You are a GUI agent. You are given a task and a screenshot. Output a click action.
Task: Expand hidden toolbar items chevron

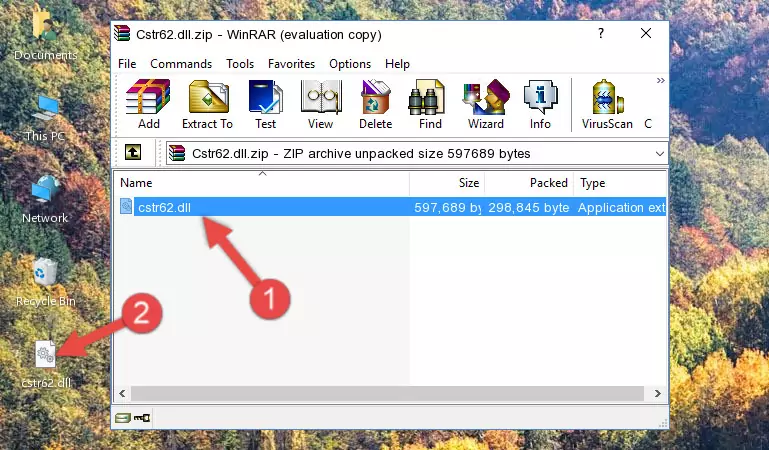[x=661, y=81]
